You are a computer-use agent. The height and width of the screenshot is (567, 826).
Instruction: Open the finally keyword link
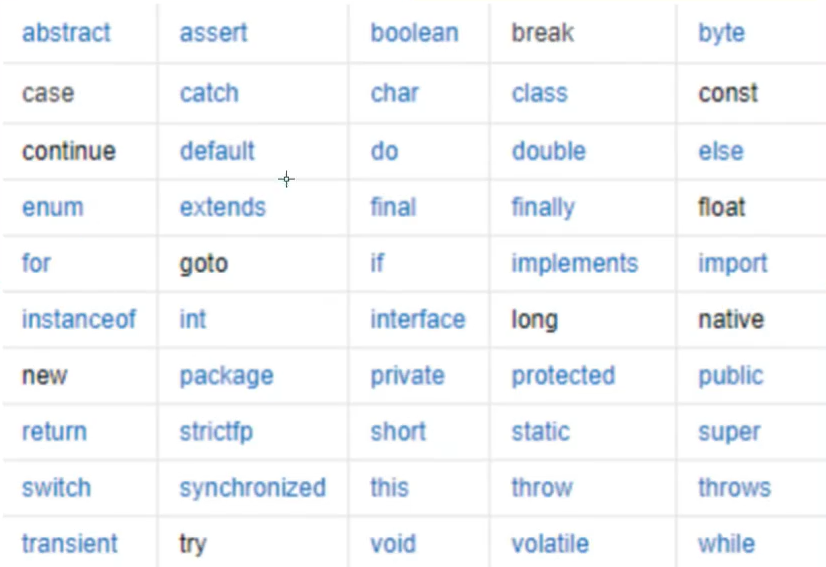(x=543, y=208)
